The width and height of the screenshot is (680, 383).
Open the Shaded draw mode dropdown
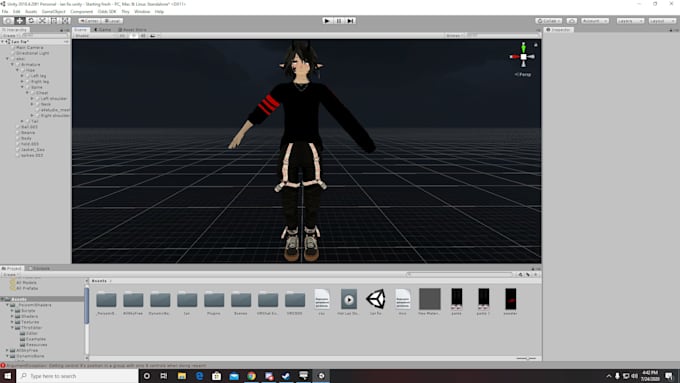click(x=95, y=36)
